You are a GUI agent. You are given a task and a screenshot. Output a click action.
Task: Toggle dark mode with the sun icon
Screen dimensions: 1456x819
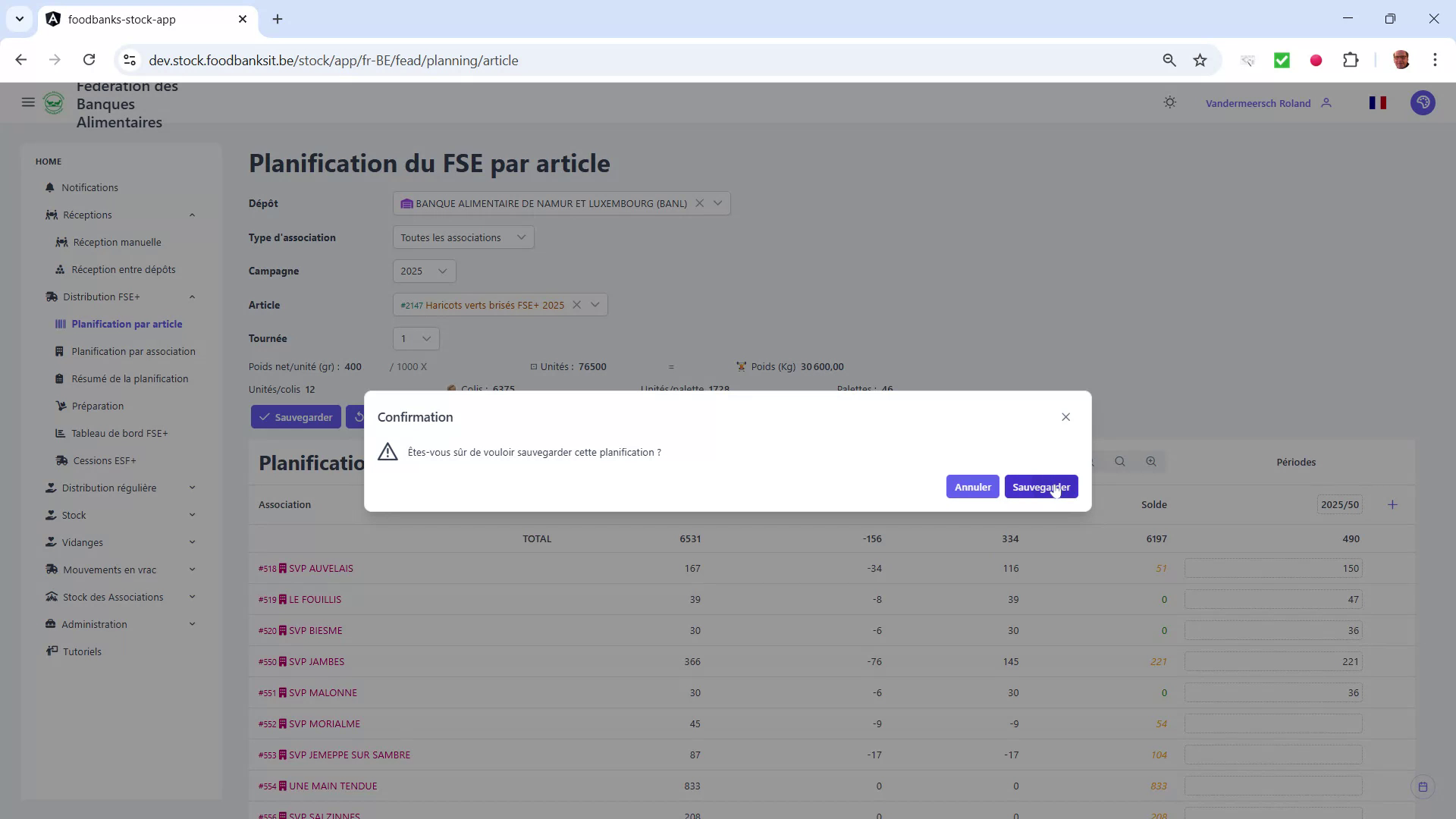(x=1170, y=102)
